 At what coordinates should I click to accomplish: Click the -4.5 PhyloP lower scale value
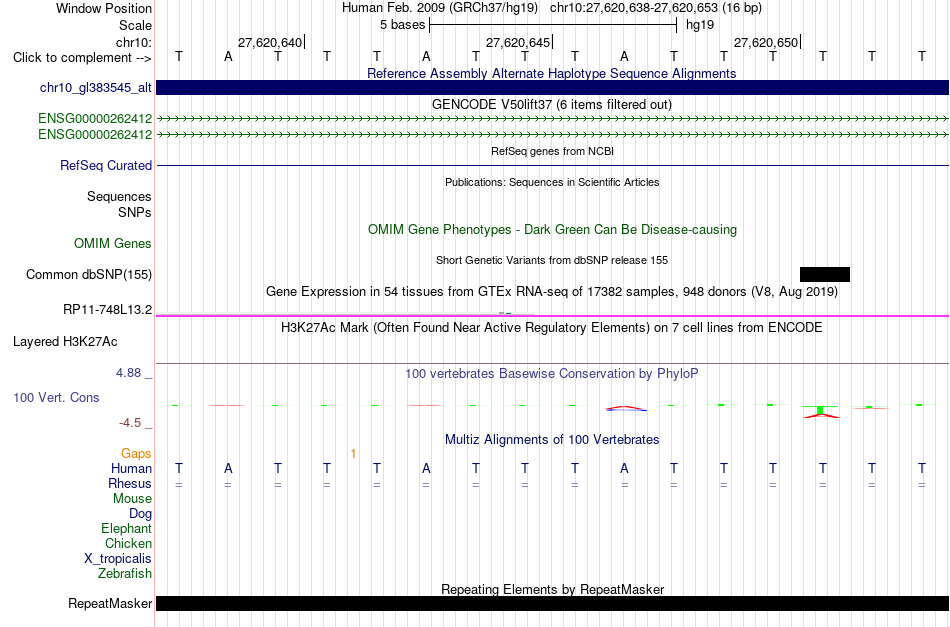(x=130, y=423)
